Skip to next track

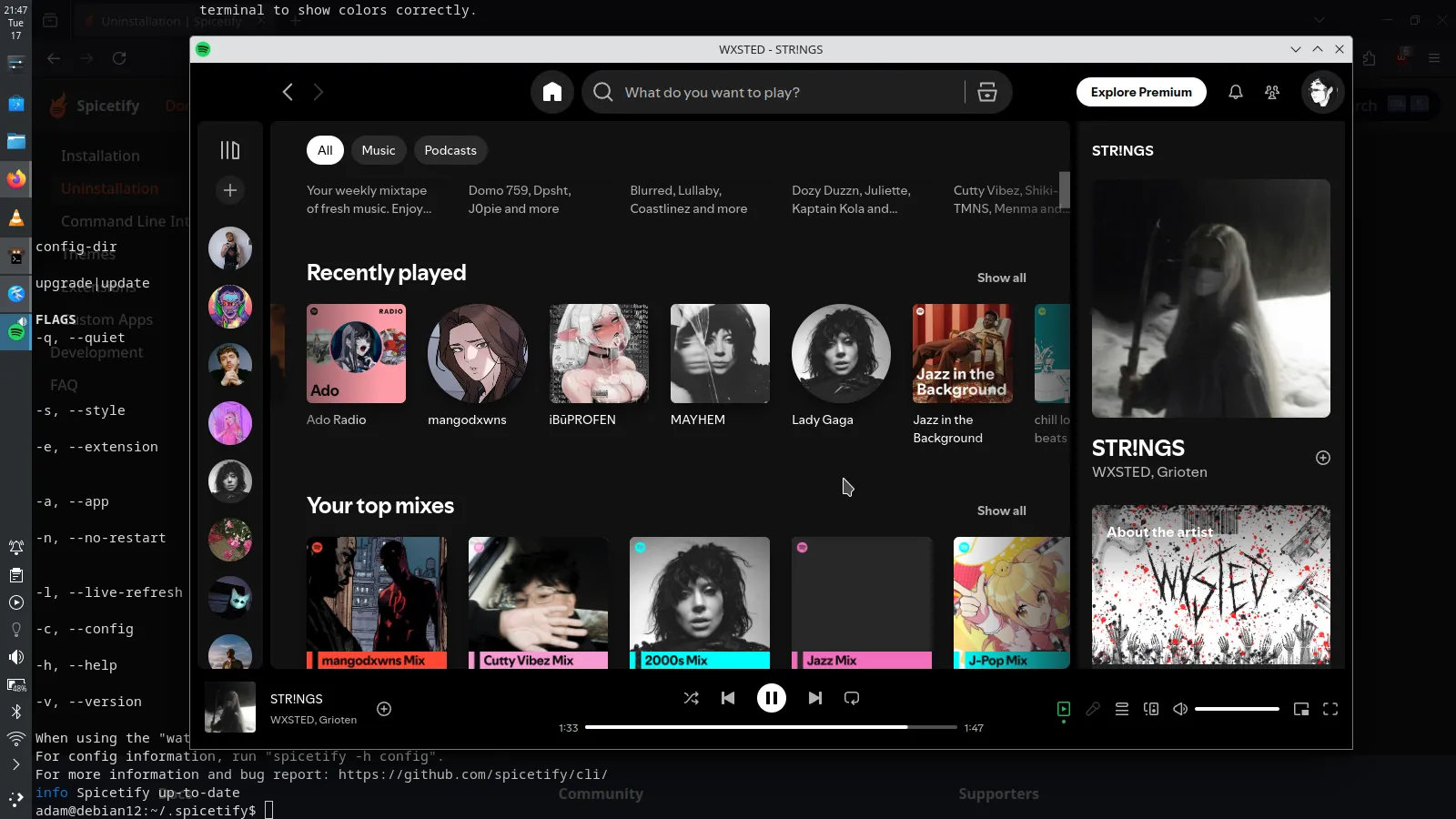point(815,698)
